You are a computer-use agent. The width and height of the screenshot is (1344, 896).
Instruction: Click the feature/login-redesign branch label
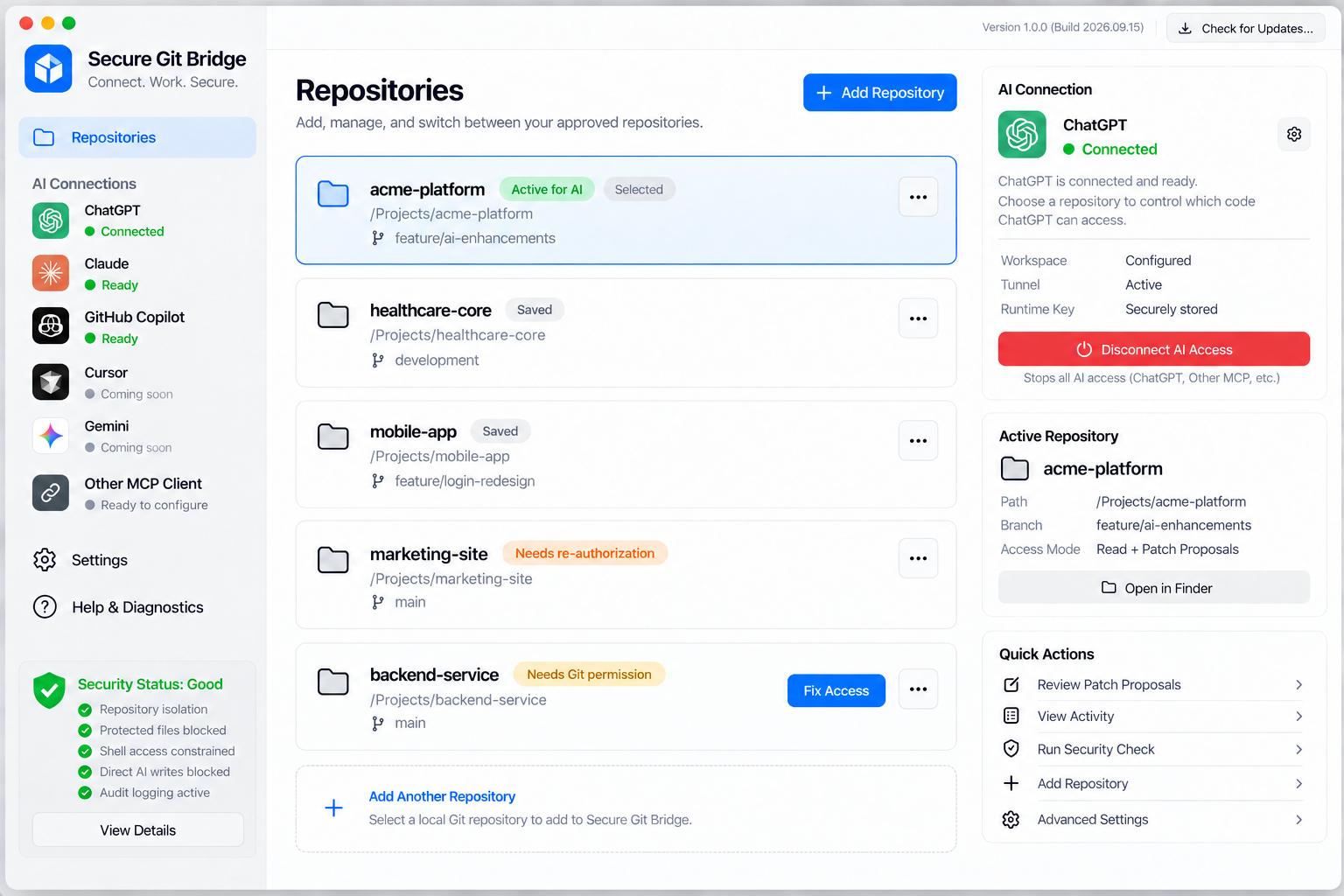click(465, 481)
